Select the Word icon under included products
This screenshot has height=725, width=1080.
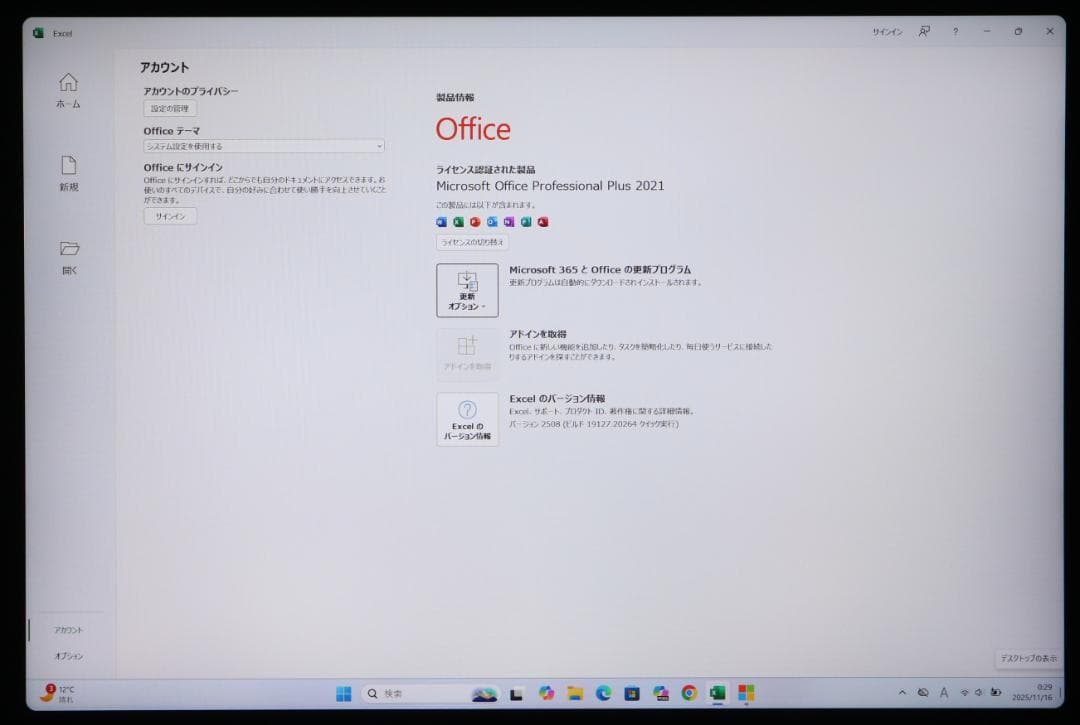pyautogui.click(x=441, y=222)
